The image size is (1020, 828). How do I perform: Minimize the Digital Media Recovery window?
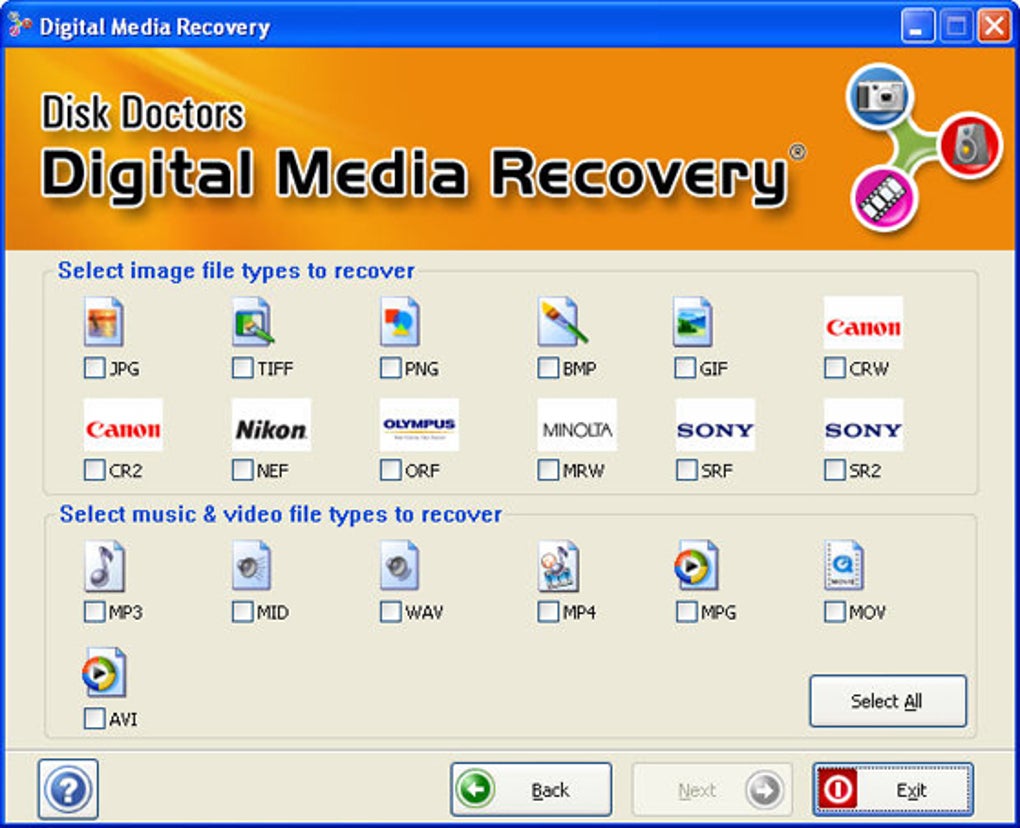[x=917, y=27]
